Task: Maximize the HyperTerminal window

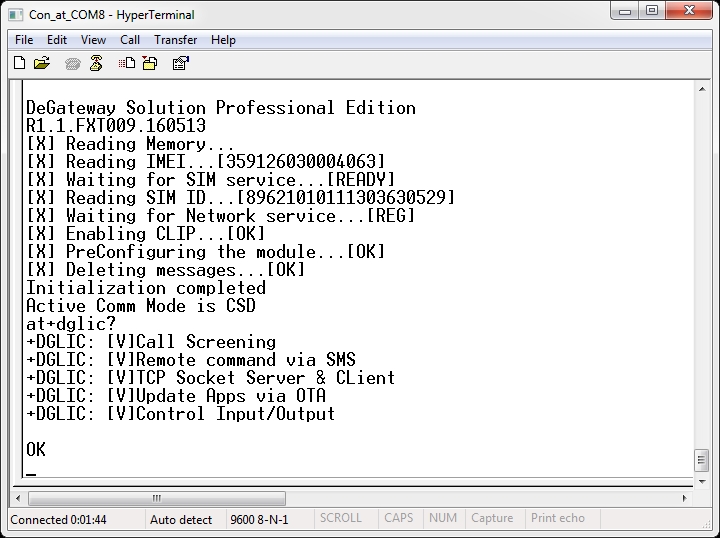Action: [x=652, y=11]
